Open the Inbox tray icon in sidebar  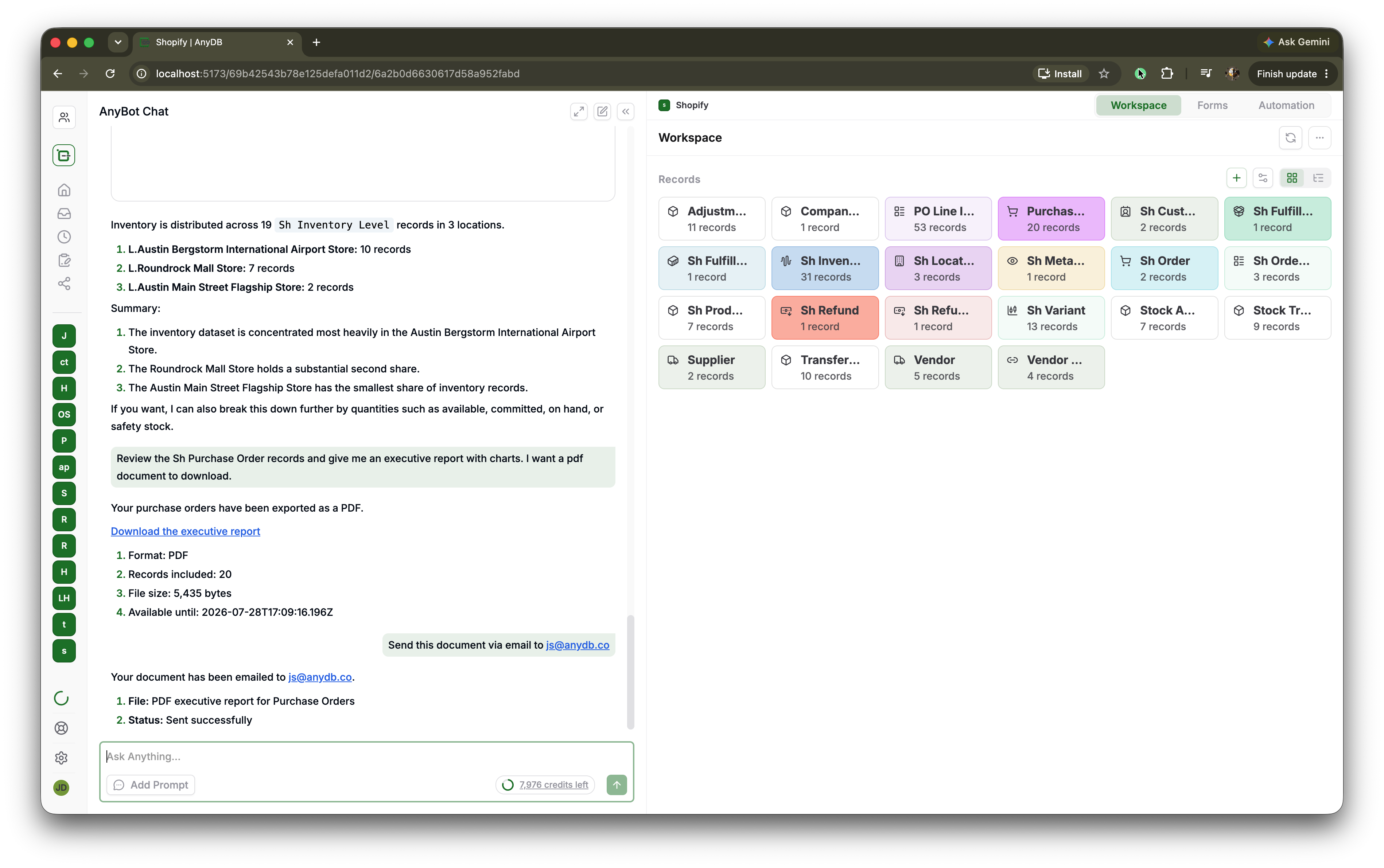[x=64, y=213]
